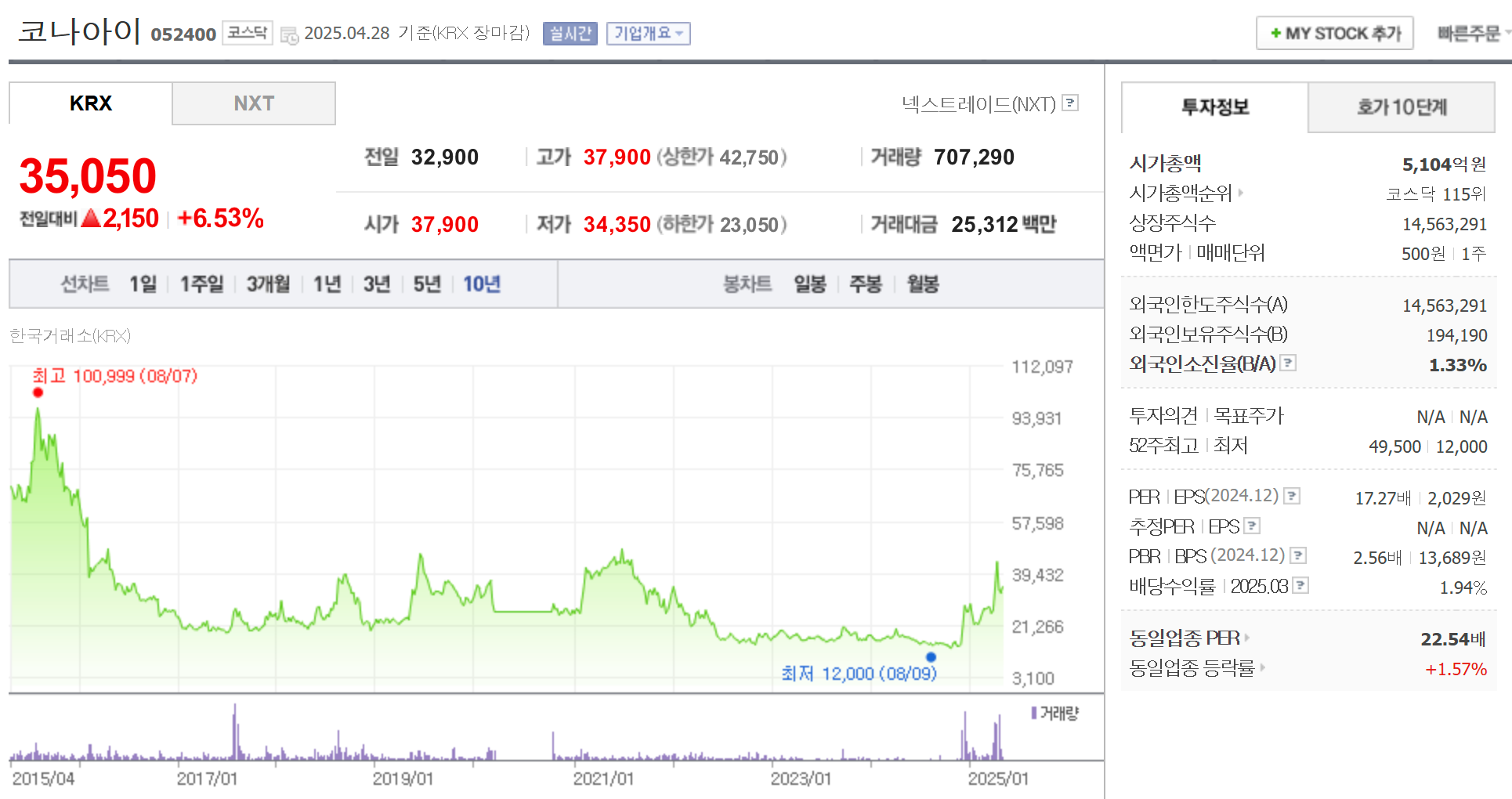The image size is (1512, 799).
Task: Select the 5년 line chart period
Action: click(x=427, y=284)
